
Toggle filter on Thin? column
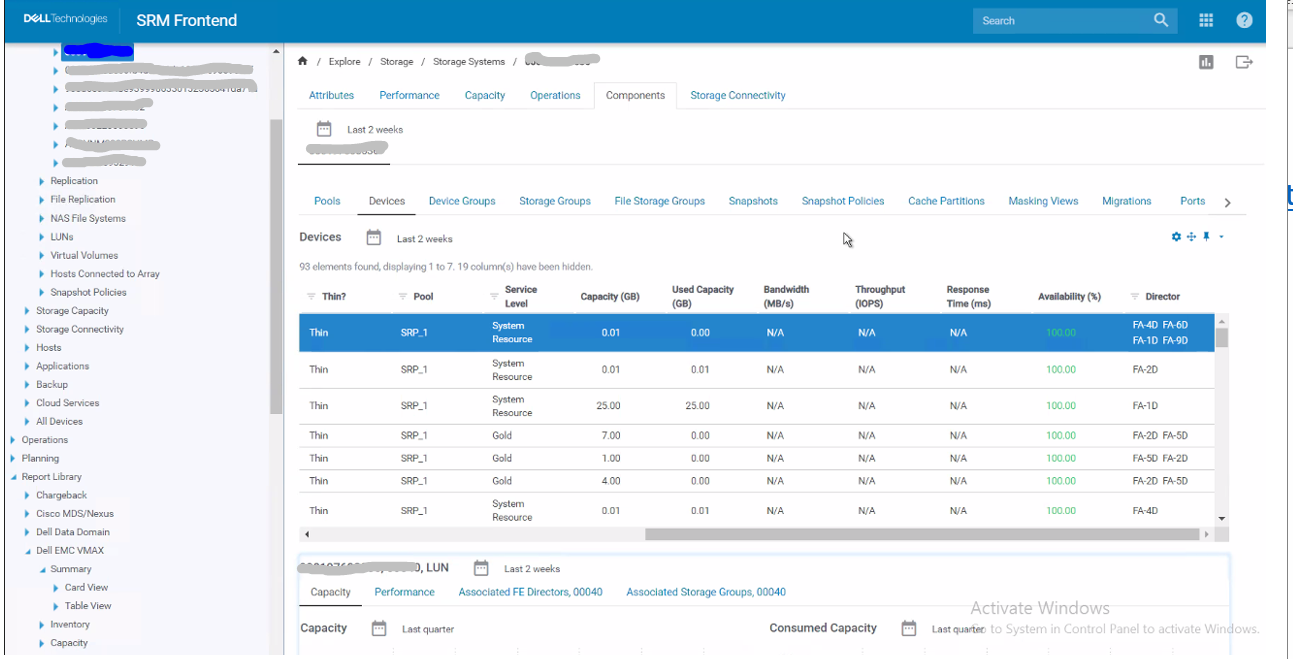tap(310, 297)
